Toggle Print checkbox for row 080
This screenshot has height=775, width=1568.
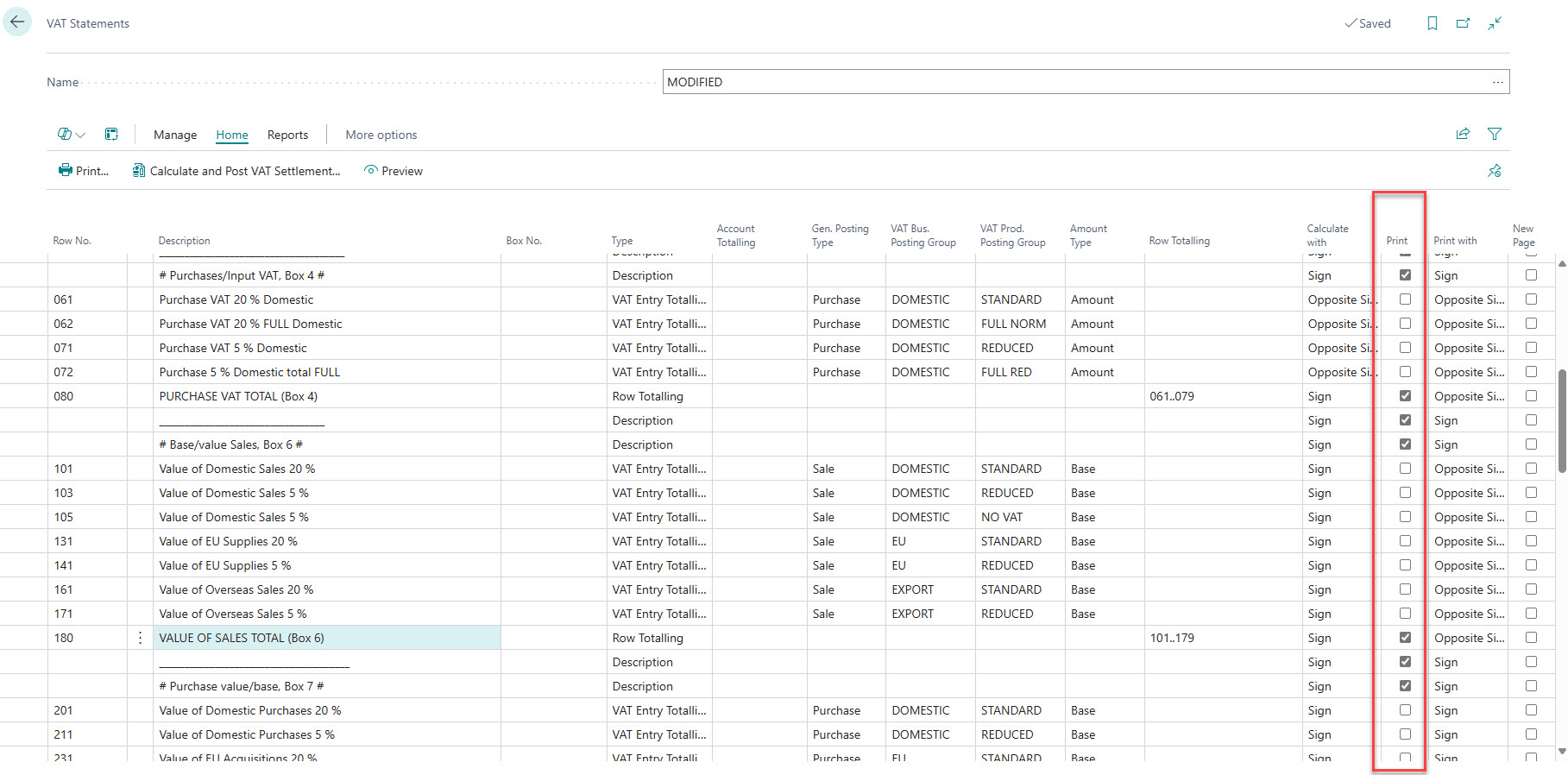click(1405, 396)
